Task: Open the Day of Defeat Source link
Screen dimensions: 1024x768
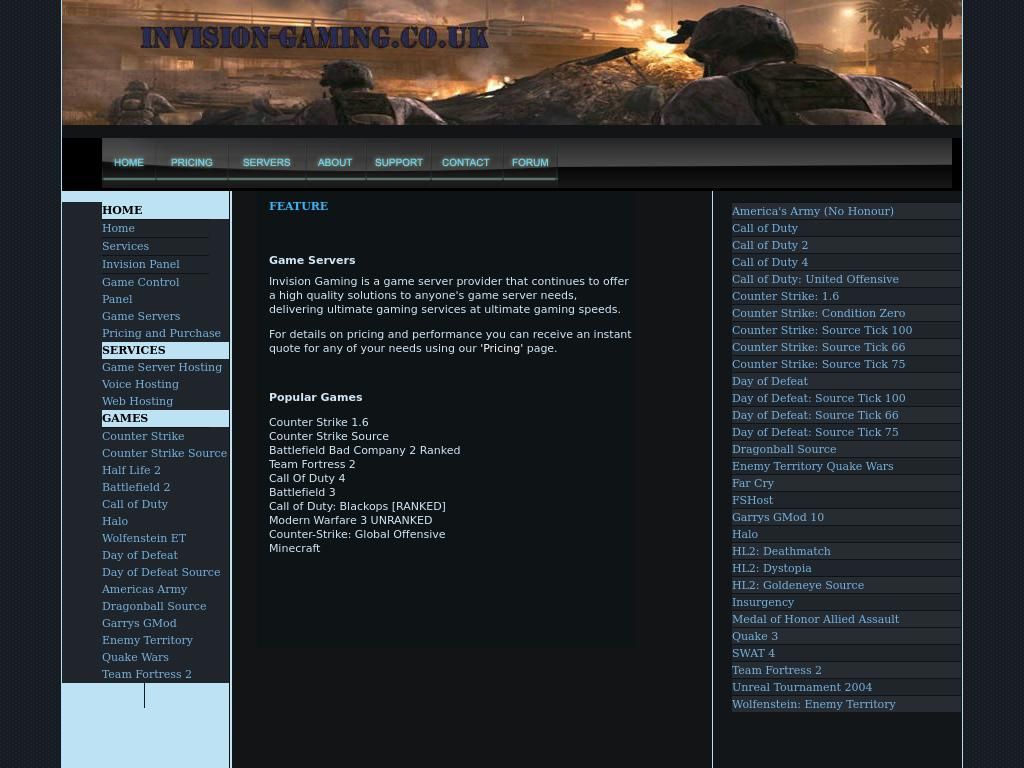Action: click(161, 572)
